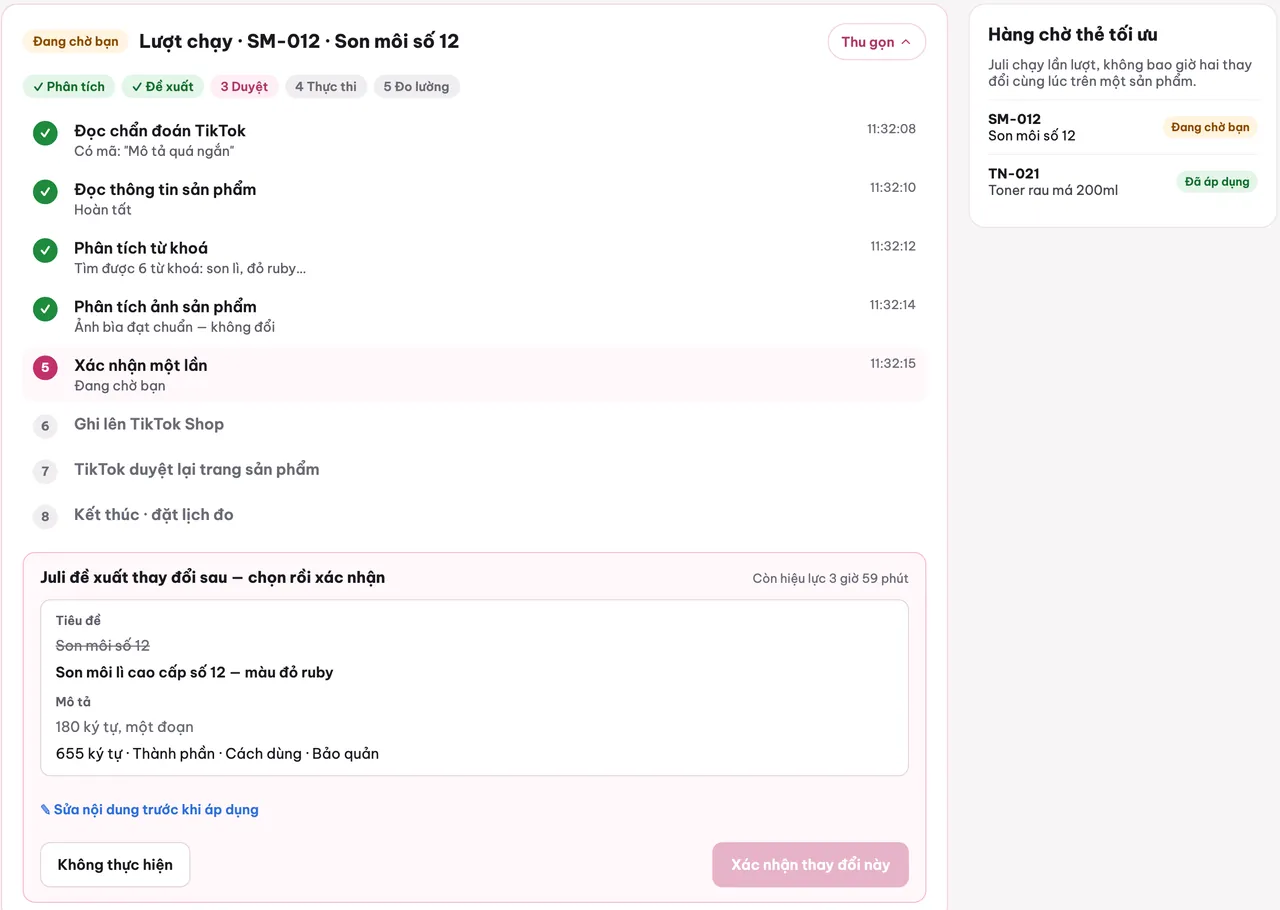Image resolution: width=1280 pixels, height=910 pixels.
Task: Click the Hàng chờ thẻ tối ưu heading
Action: (x=1073, y=35)
